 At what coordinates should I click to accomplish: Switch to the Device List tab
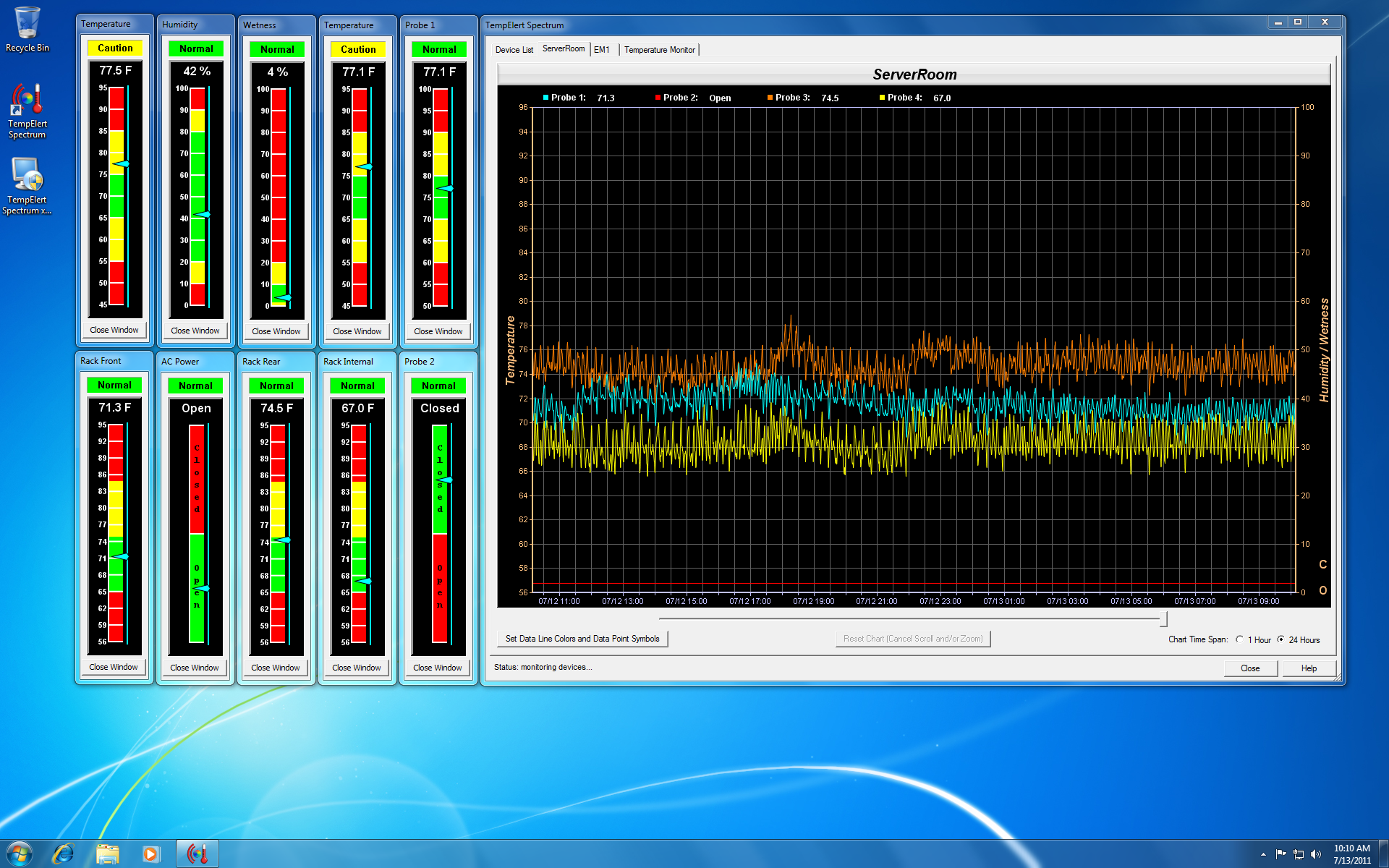(514, 50)
